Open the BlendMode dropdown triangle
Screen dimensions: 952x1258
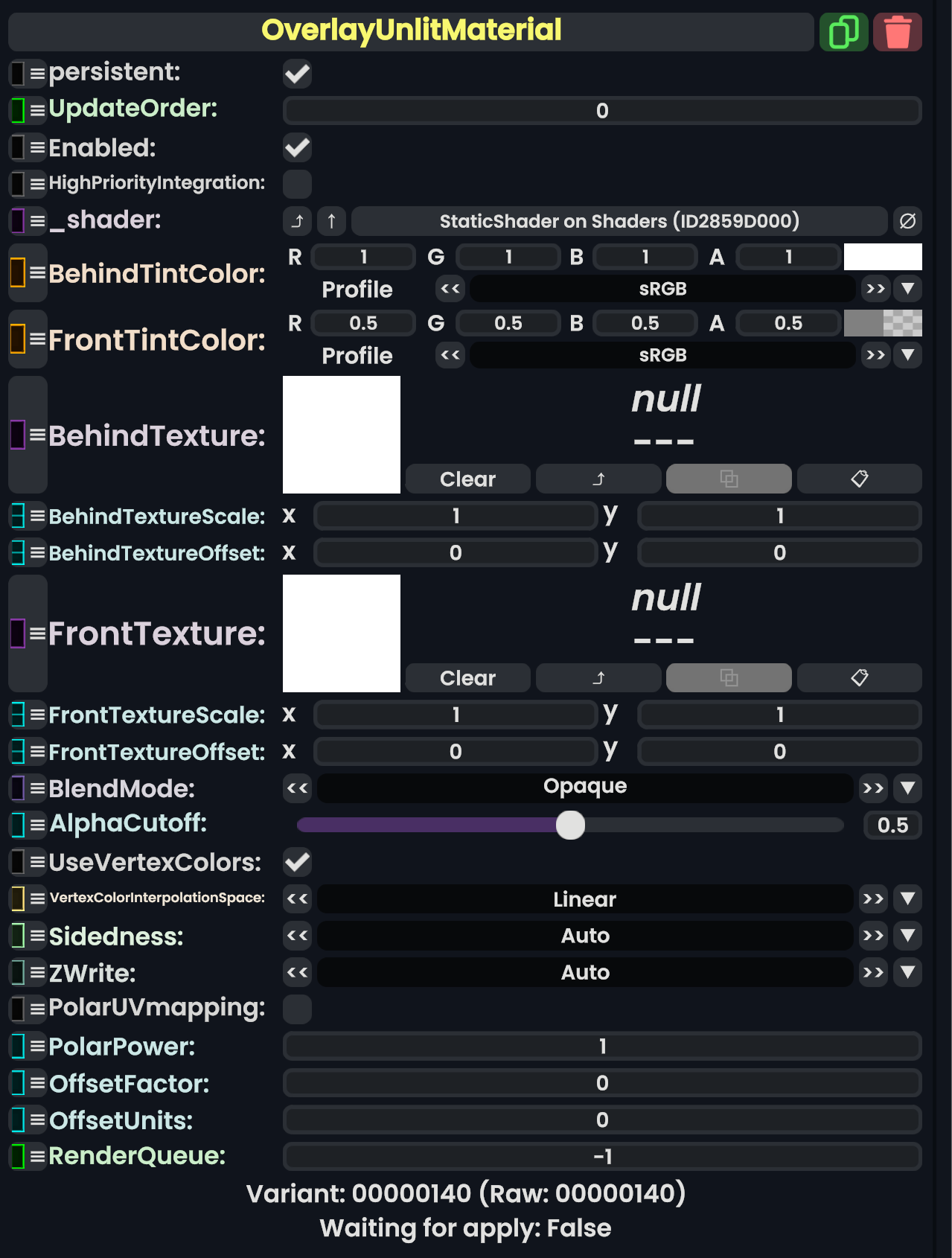click(x=907, y=788)
